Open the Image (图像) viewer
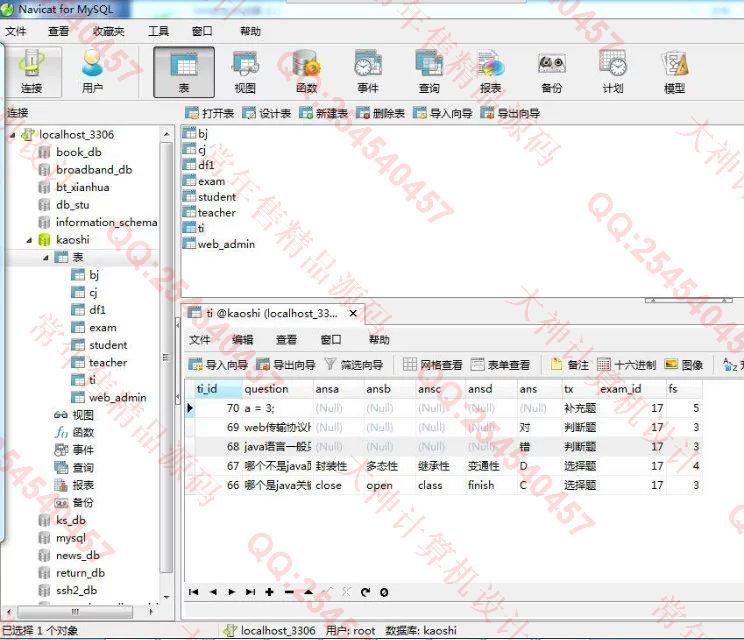Image resolution: width=744 pixels, height=640 pixels. point(684,364)
